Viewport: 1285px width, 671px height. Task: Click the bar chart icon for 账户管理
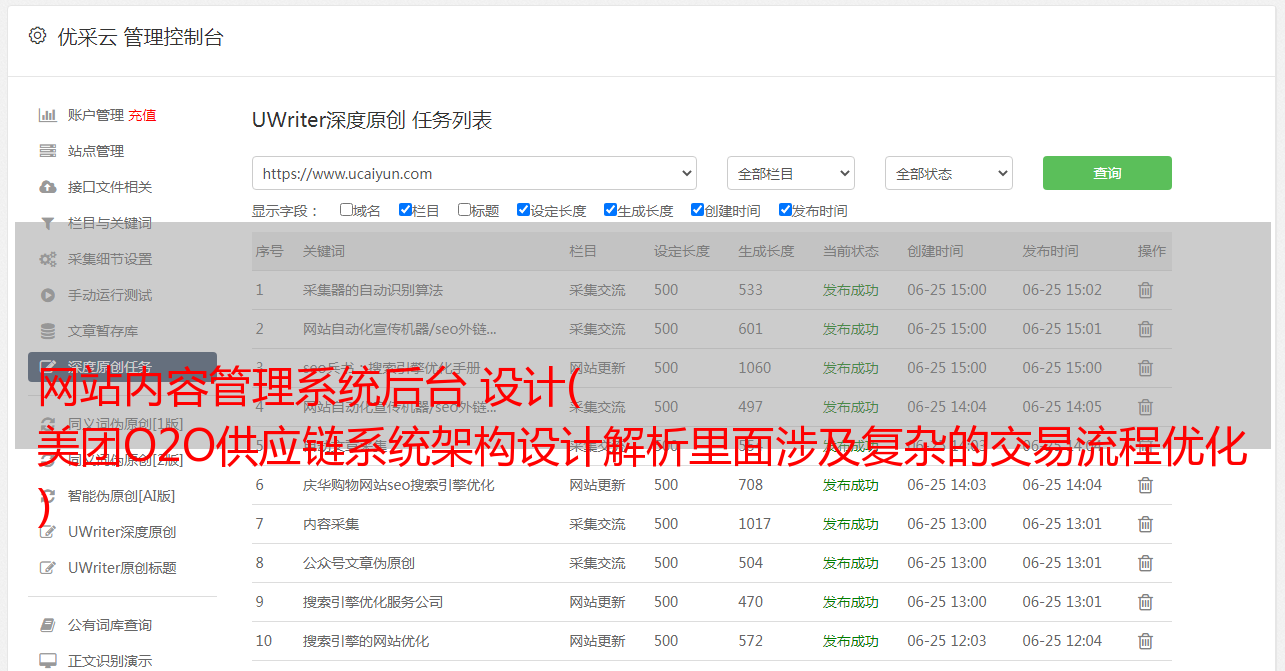(47, 115)
